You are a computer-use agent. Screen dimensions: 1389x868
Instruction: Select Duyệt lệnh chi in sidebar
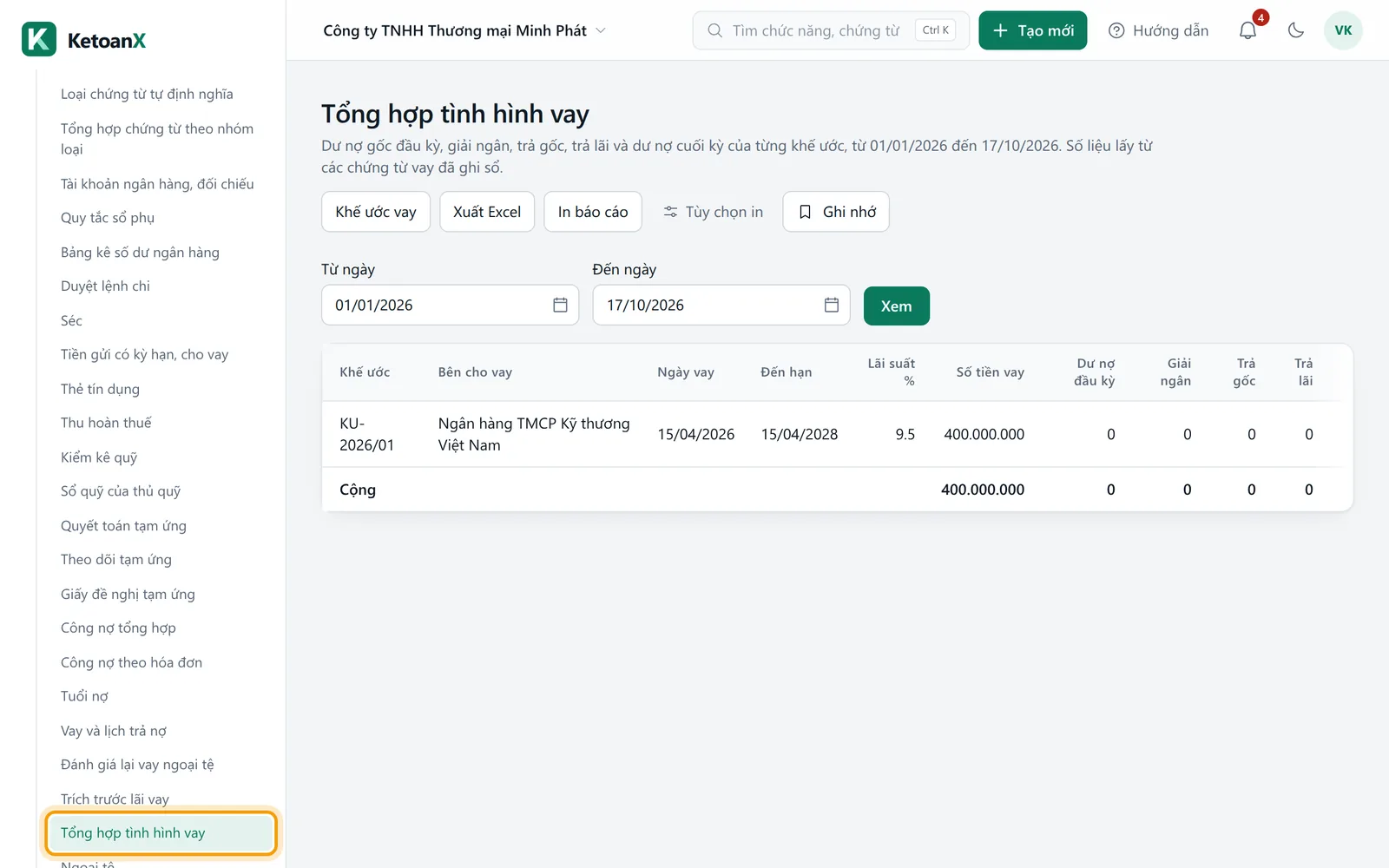pyautogui.click(x=105, y=286)
